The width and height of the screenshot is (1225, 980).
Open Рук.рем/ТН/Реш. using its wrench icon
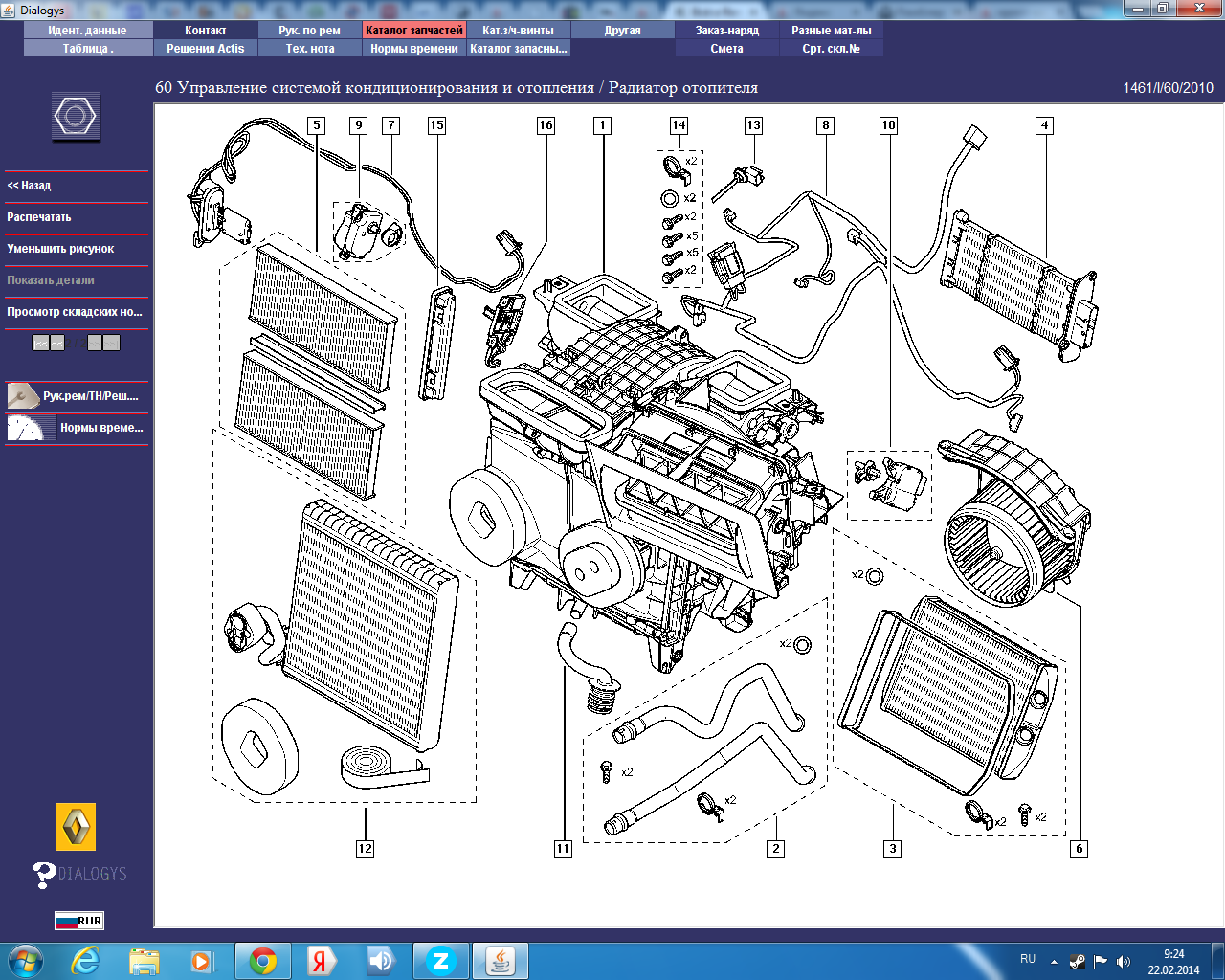click(x=23, y=395)
